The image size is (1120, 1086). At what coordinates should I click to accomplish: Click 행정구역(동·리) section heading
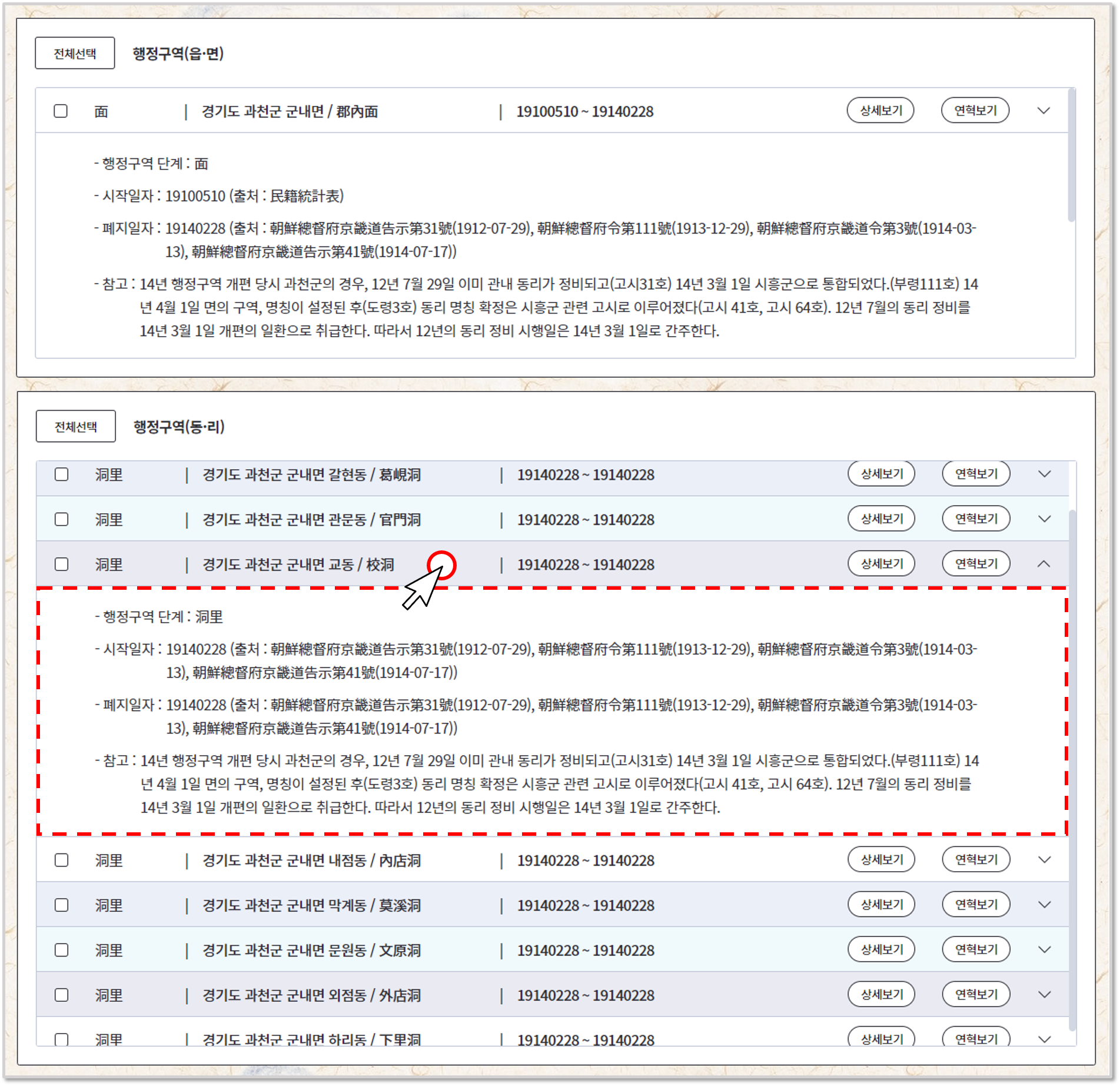pyautogui.click(x=179, y=427)
